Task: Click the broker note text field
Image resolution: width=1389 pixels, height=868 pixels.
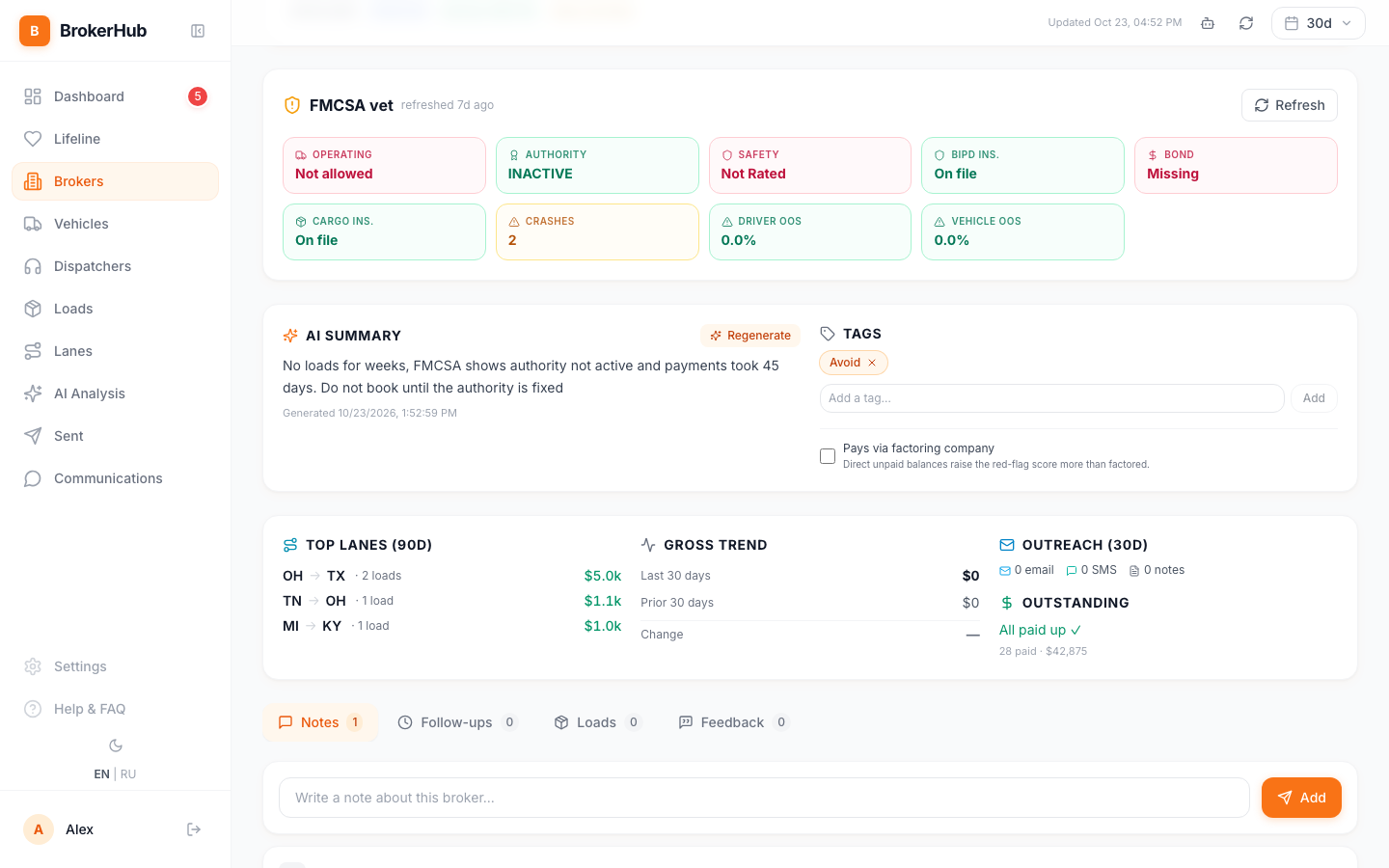Action: click(x=764, y=798)
